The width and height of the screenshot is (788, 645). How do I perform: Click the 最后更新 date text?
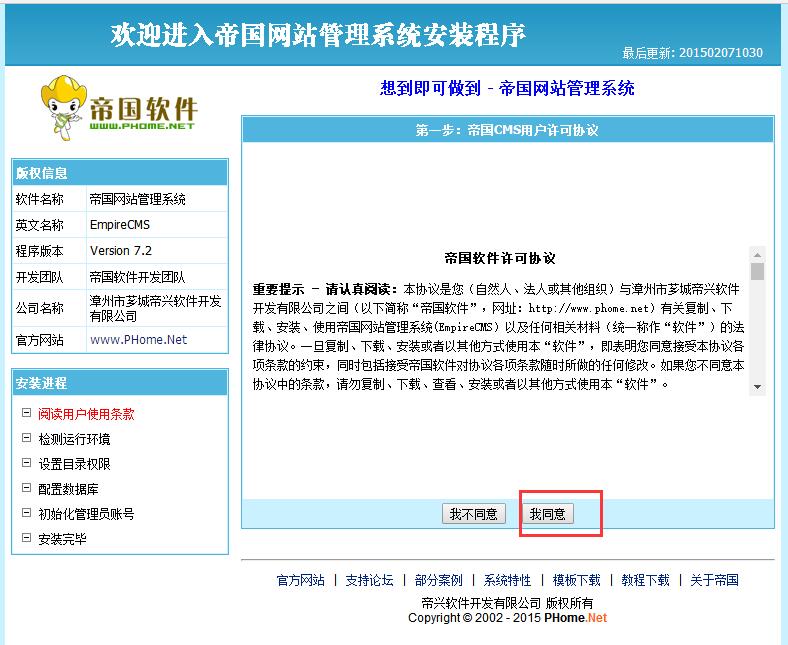coord(692,53)
